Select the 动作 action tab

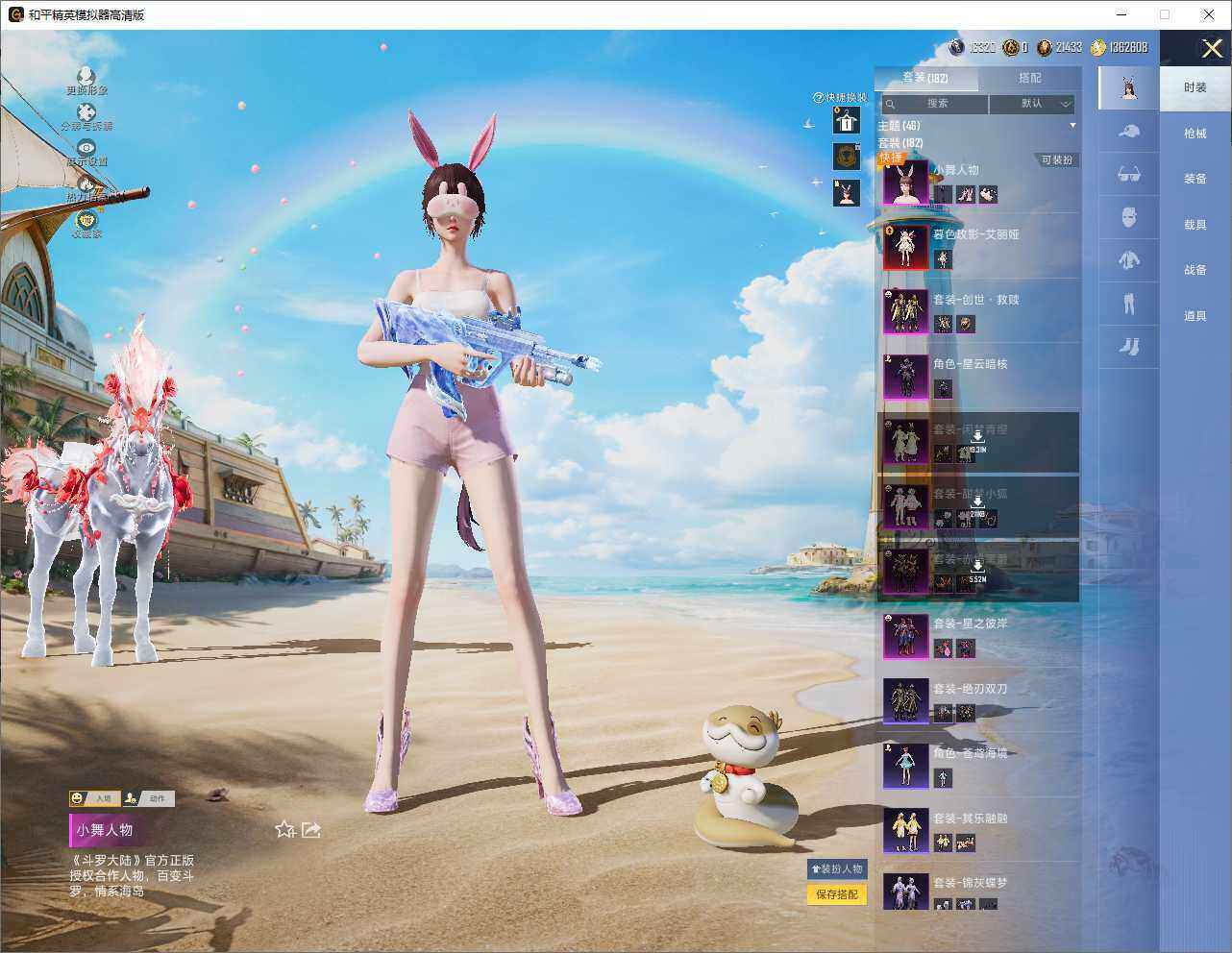click(147, 798)
